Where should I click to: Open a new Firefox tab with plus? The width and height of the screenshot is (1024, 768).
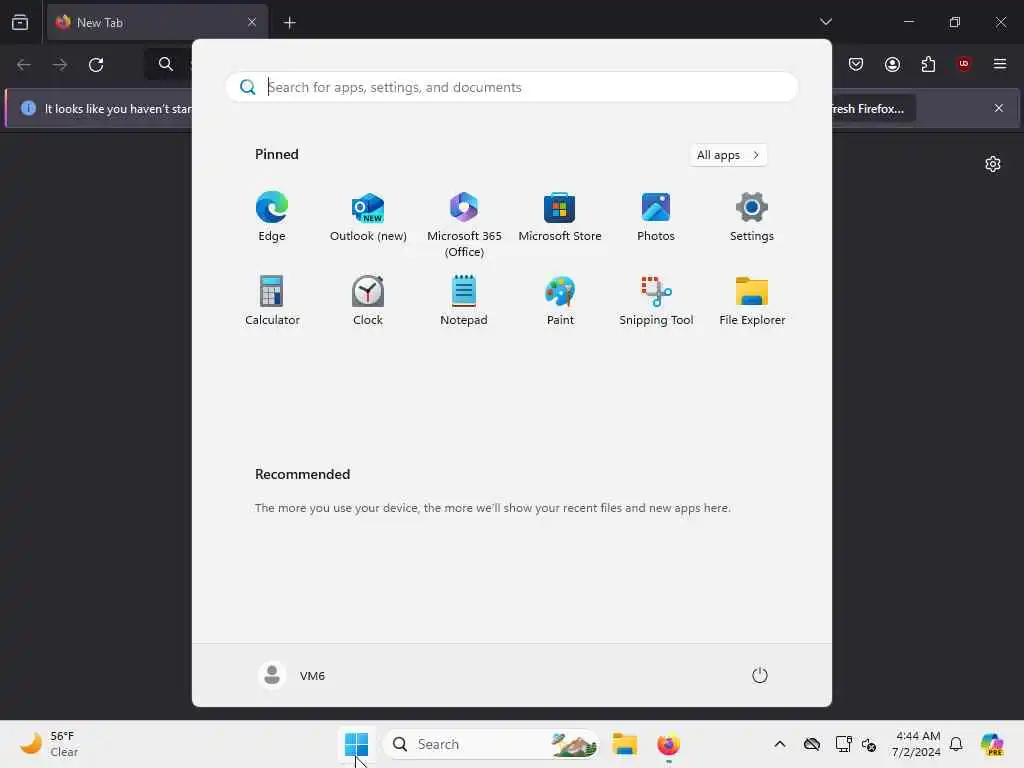[x=289, y=23]
